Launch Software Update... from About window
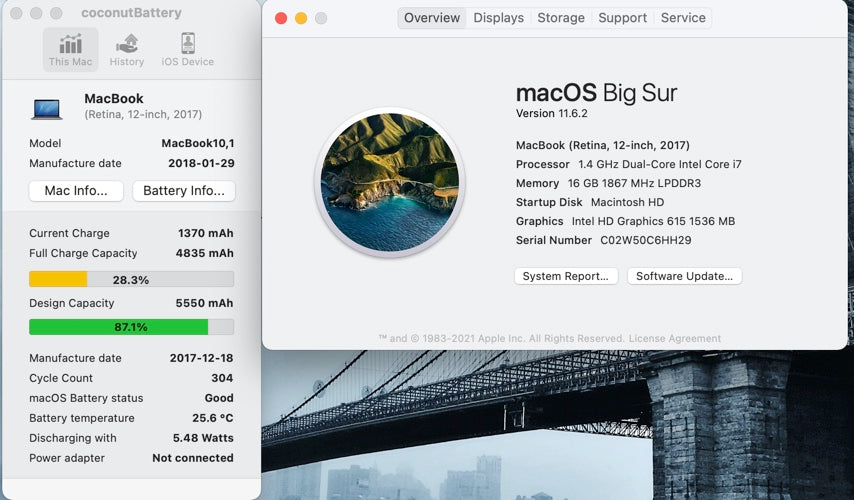 coord(684,276)
